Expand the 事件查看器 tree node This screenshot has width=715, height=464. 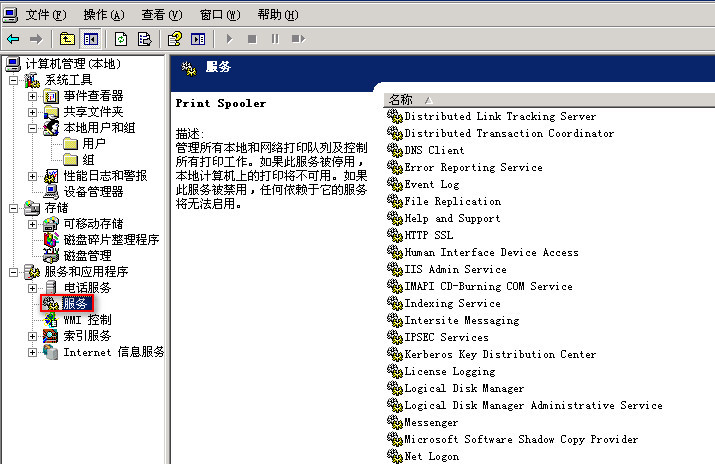point(32,96)
